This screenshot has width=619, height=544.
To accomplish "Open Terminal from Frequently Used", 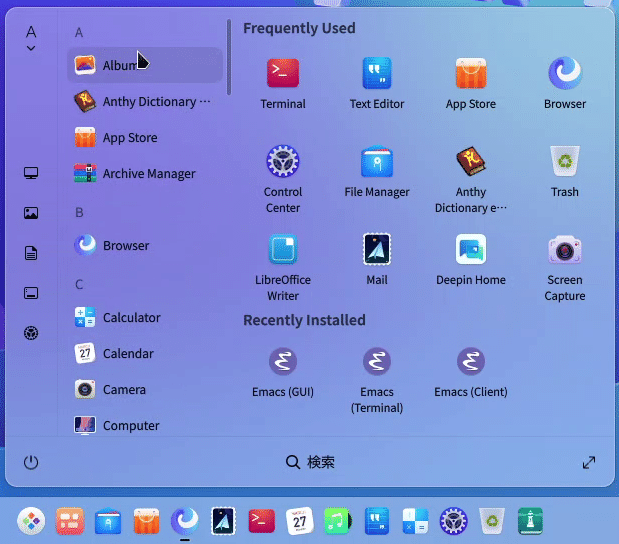I will (283, 84).
